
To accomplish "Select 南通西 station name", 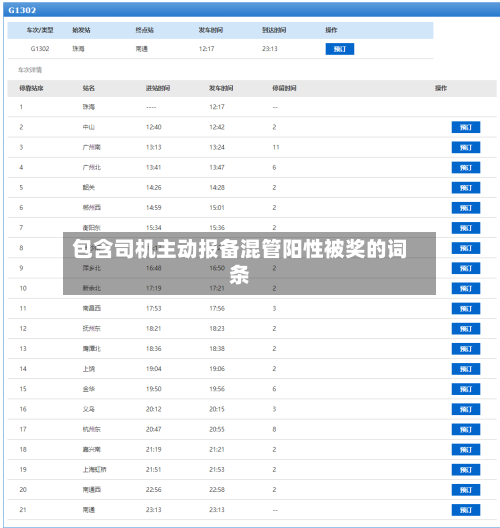I will click(x=92, y=490).
